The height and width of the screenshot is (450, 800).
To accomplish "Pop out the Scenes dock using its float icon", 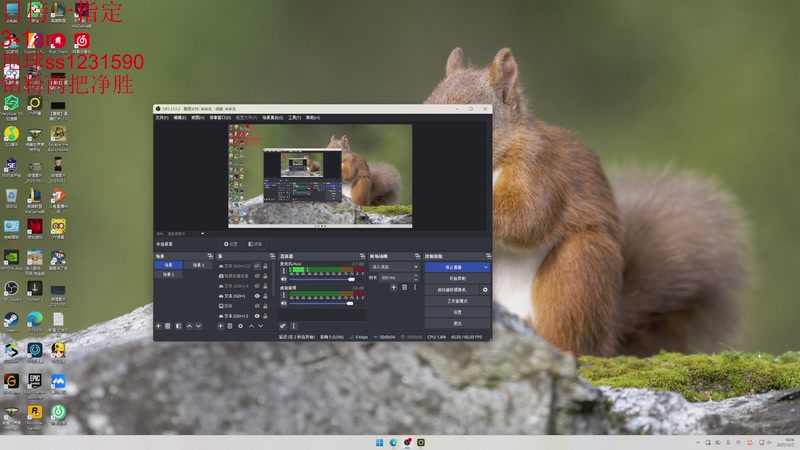I will click(210, 256).
